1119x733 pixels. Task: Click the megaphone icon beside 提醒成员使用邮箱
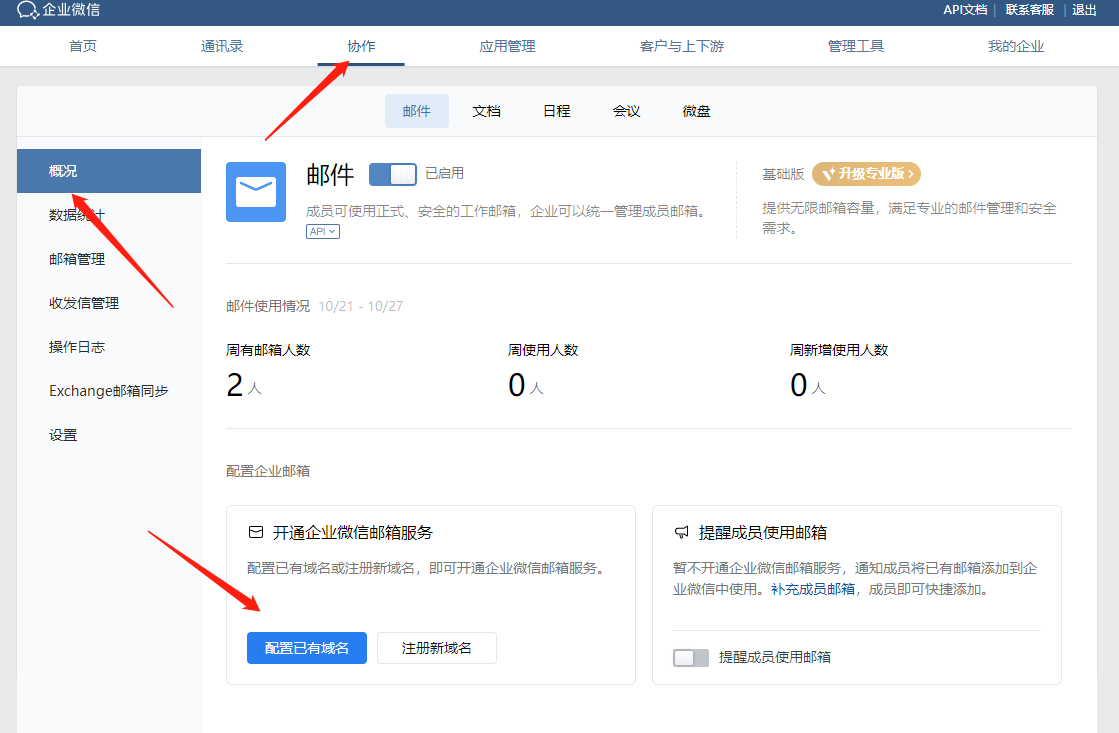[682, 532]
